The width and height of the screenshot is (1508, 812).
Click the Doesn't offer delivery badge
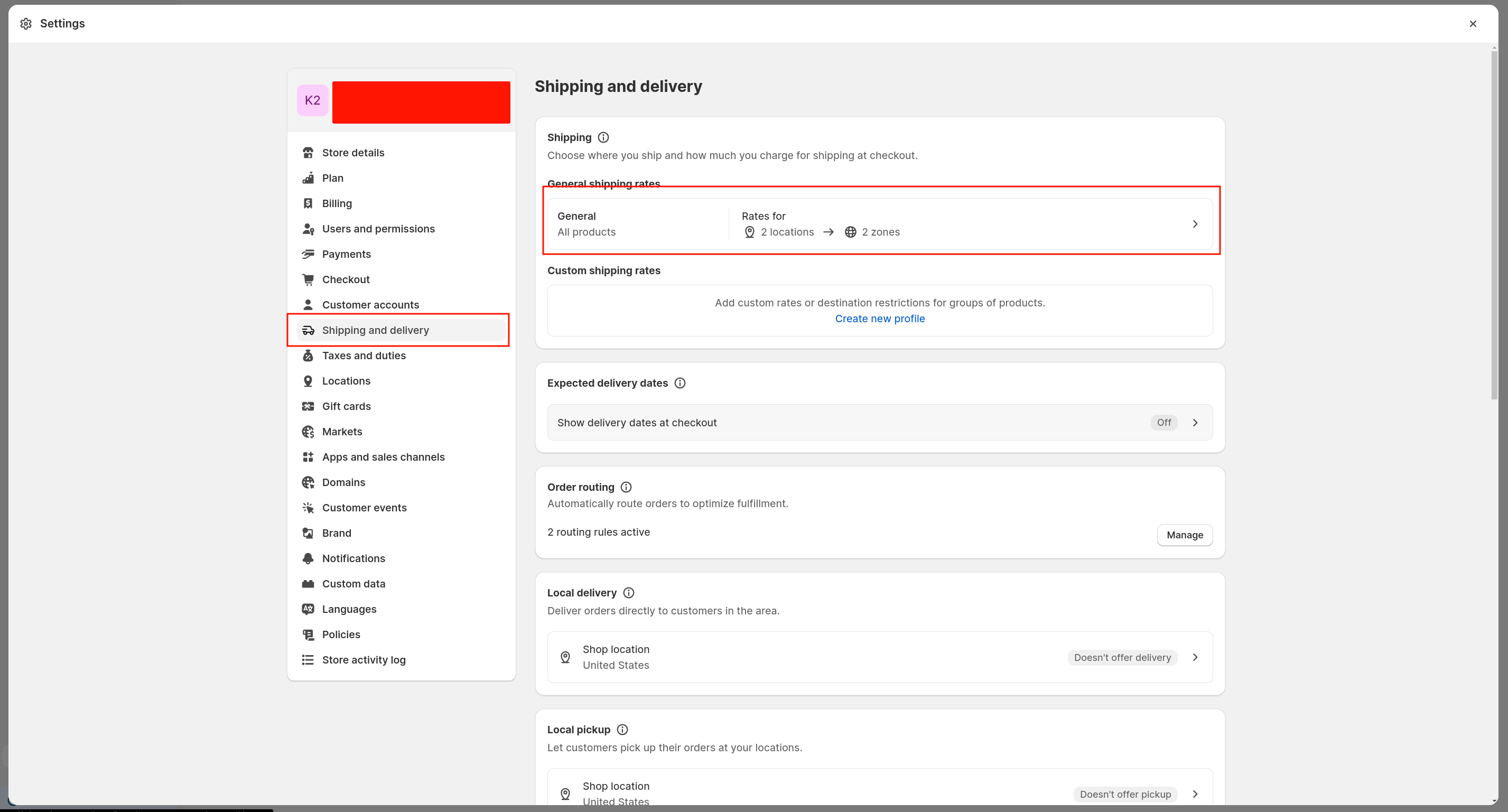(1122, 657)
